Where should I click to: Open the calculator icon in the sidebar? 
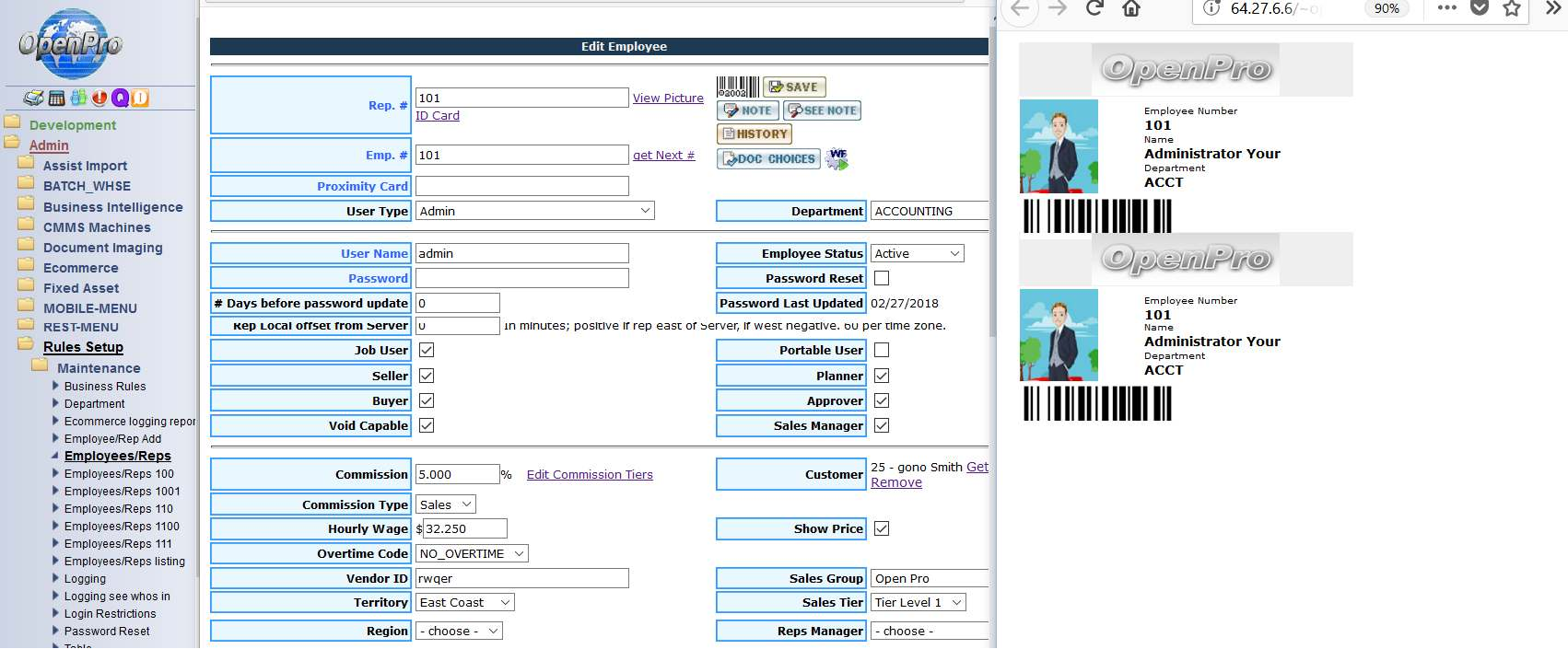coord(56,99)
